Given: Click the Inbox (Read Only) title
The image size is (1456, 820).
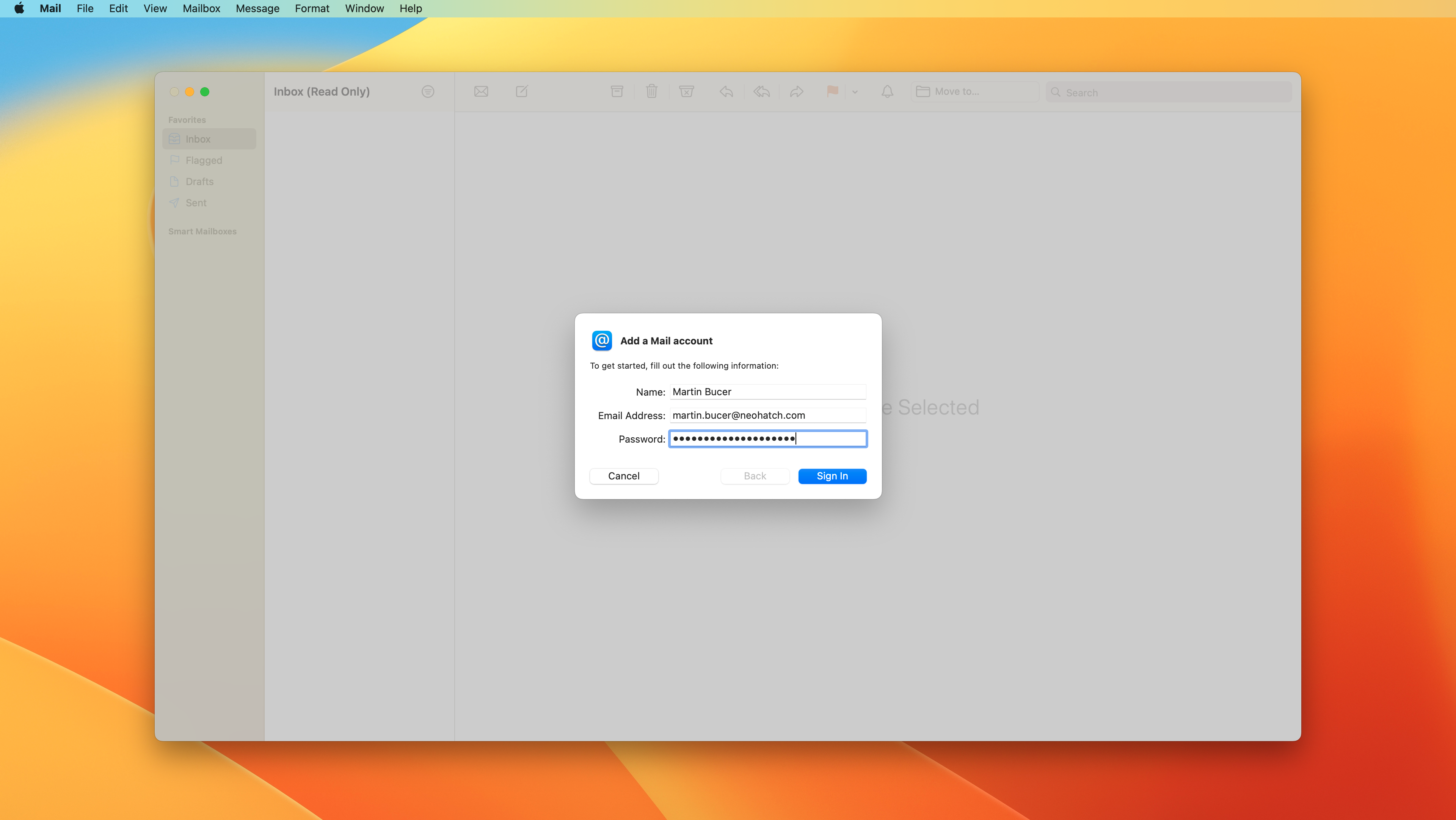Looking at the screenshot, I should pos(322,92).
